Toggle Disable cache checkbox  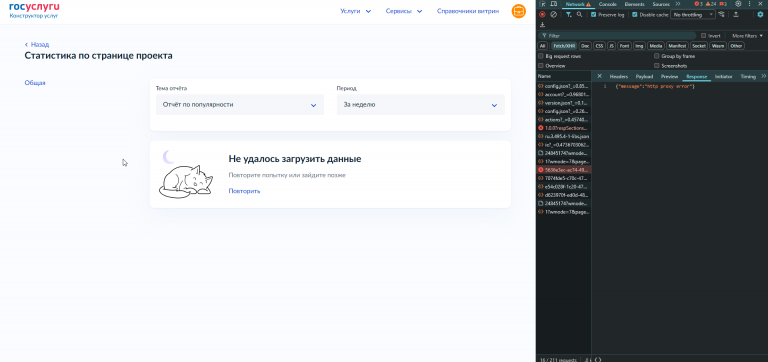[635, 15]
